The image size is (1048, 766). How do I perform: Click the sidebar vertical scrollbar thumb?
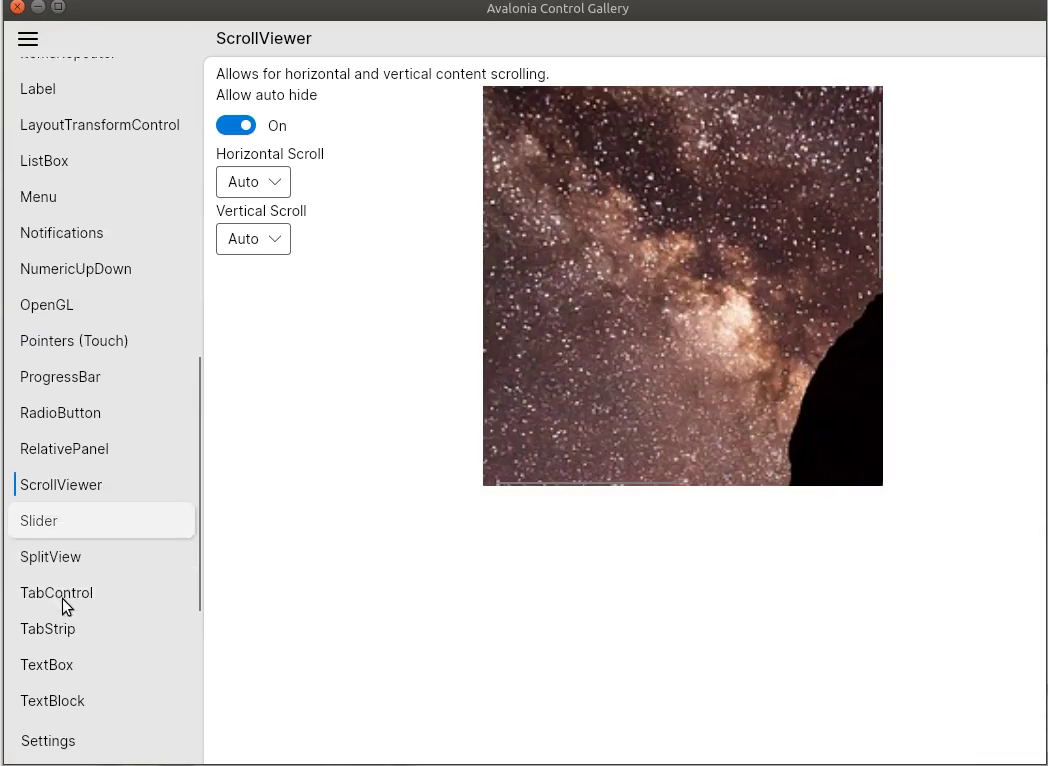tap(200, 484)
